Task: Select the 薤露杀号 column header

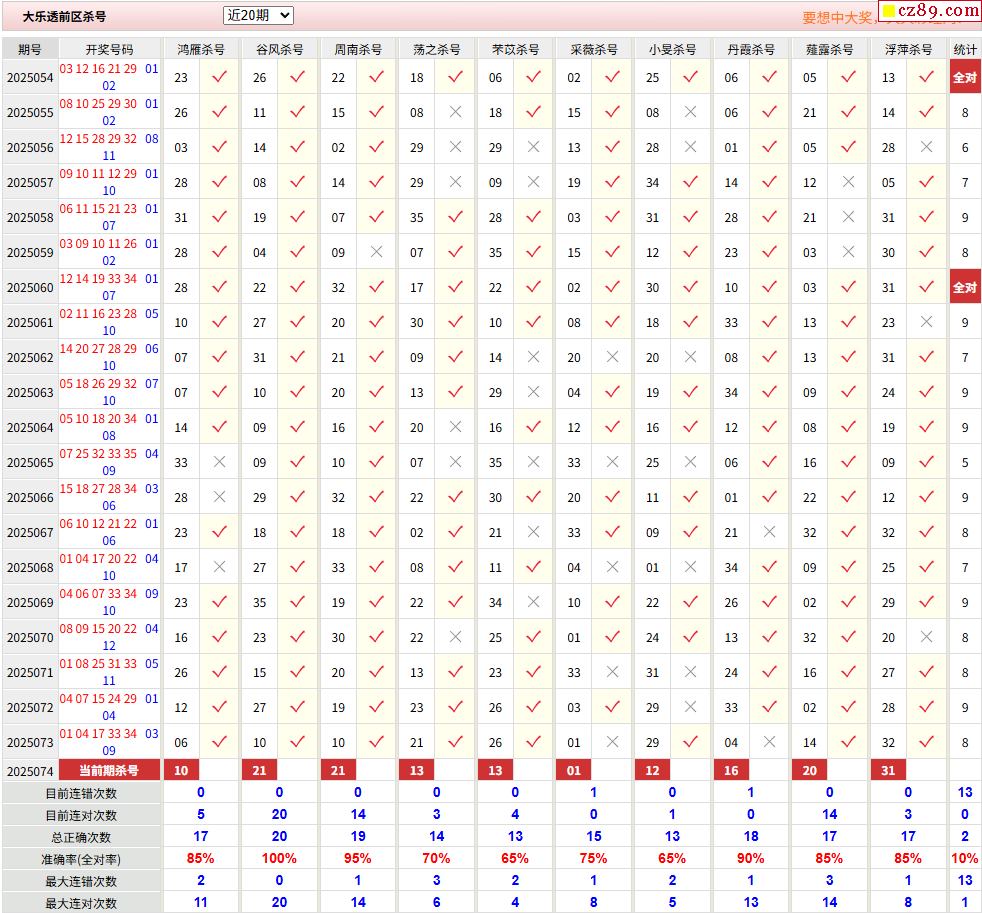Action: [829, 49]
